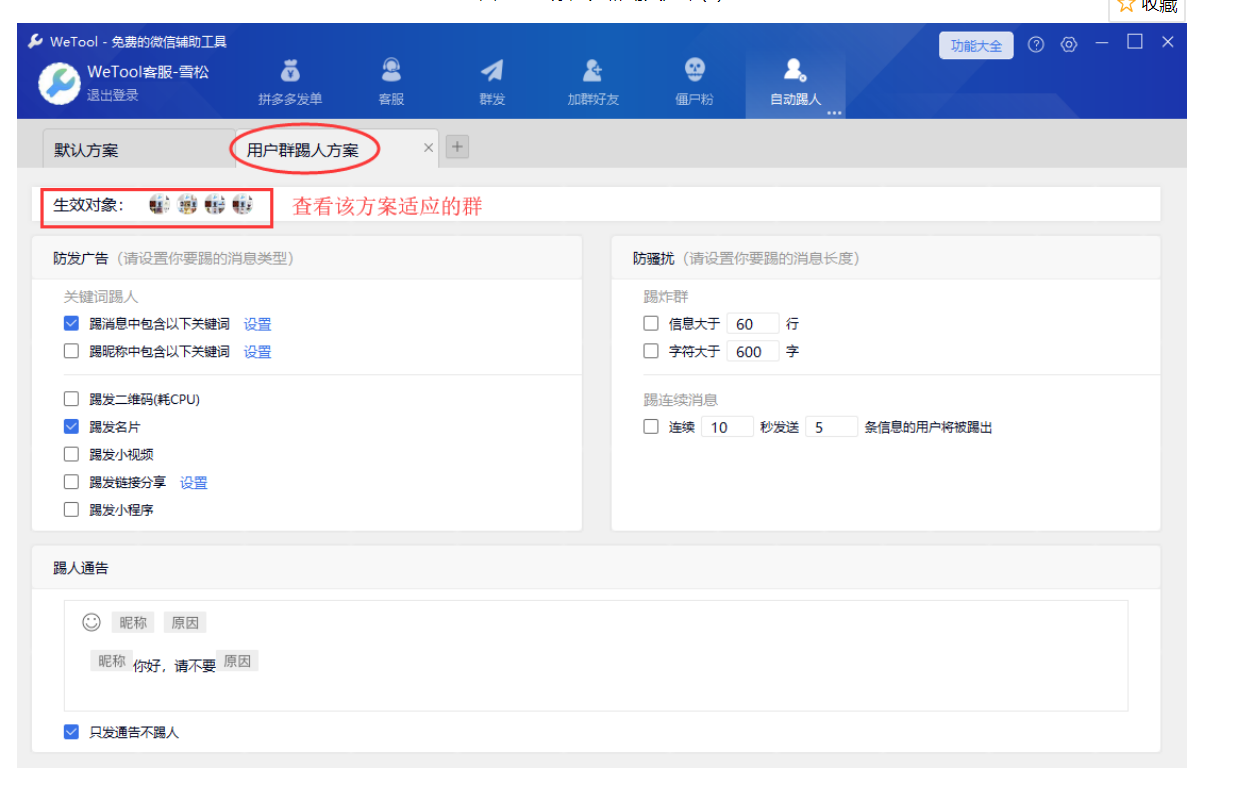
Task: Click the 收藏 favorite button at top right
Action: (1147, 7)
